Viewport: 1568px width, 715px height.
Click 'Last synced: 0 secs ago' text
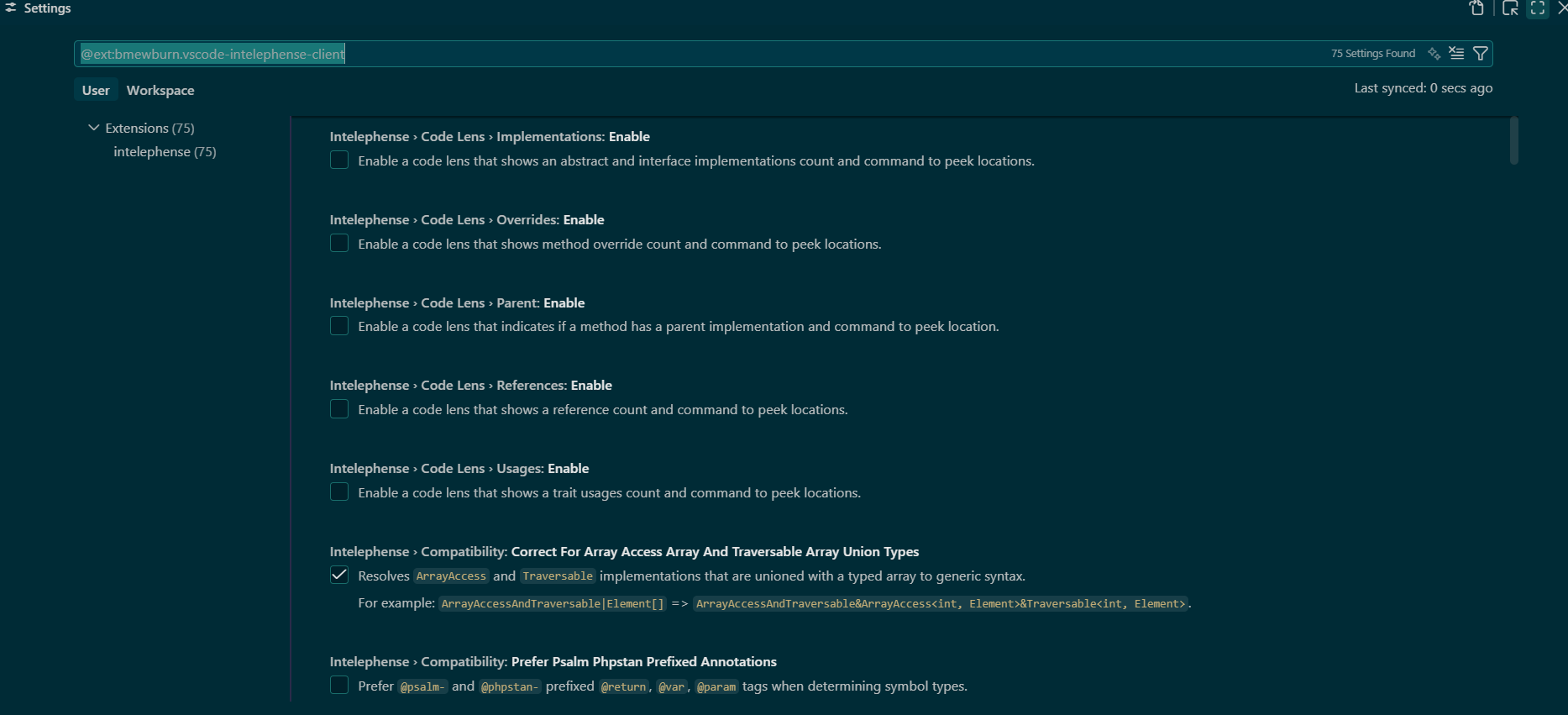click(1424, 88)
